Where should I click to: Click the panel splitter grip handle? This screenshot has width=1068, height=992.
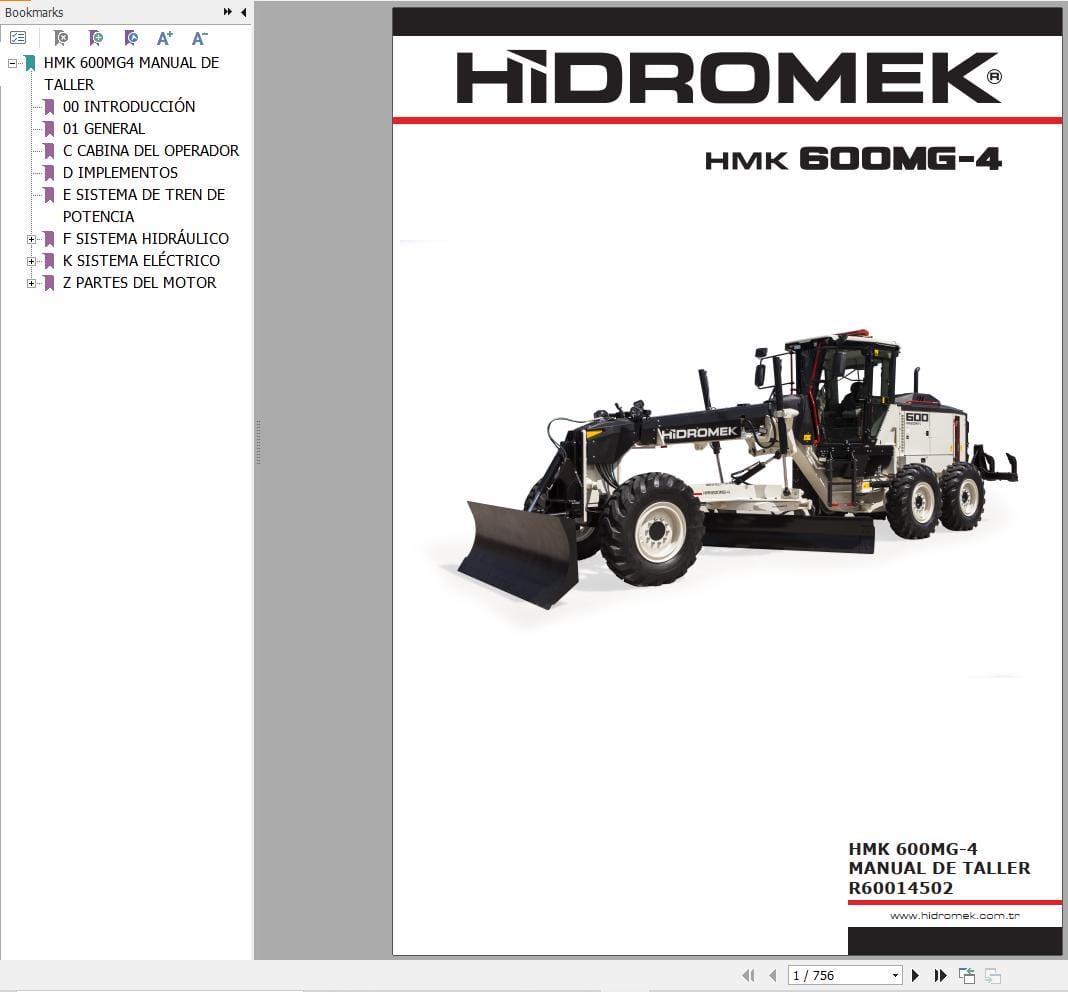[x=258, y=443]
